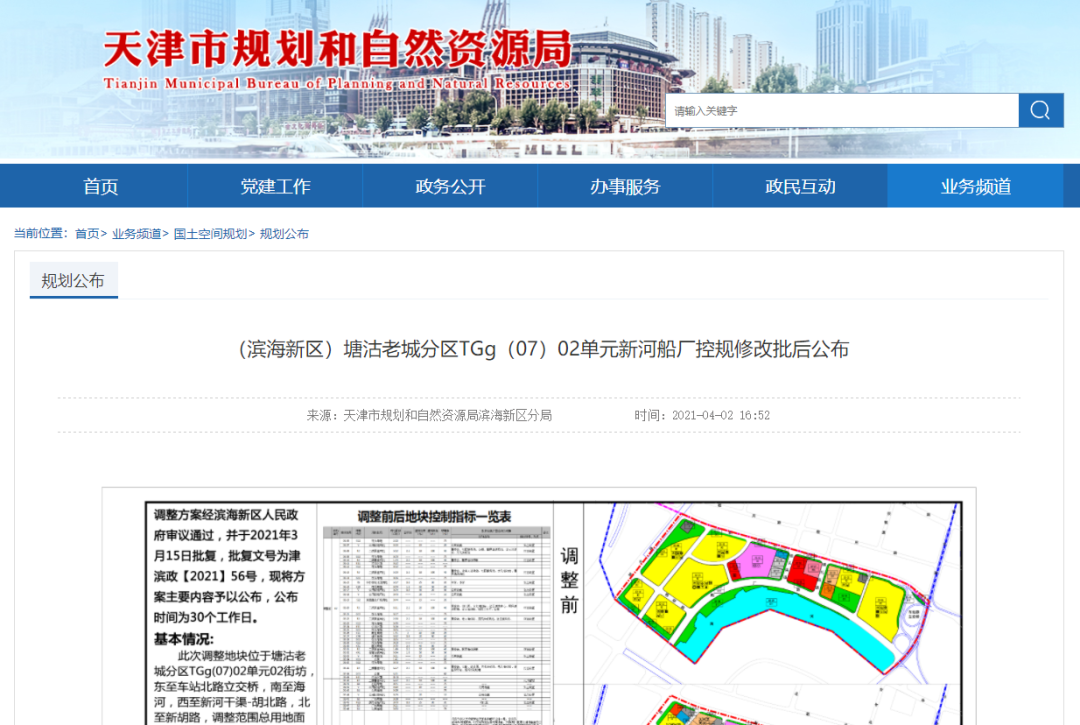Open the 政务公开 navigation item
The image size is (1080, 725).
(x=450, y=186)
